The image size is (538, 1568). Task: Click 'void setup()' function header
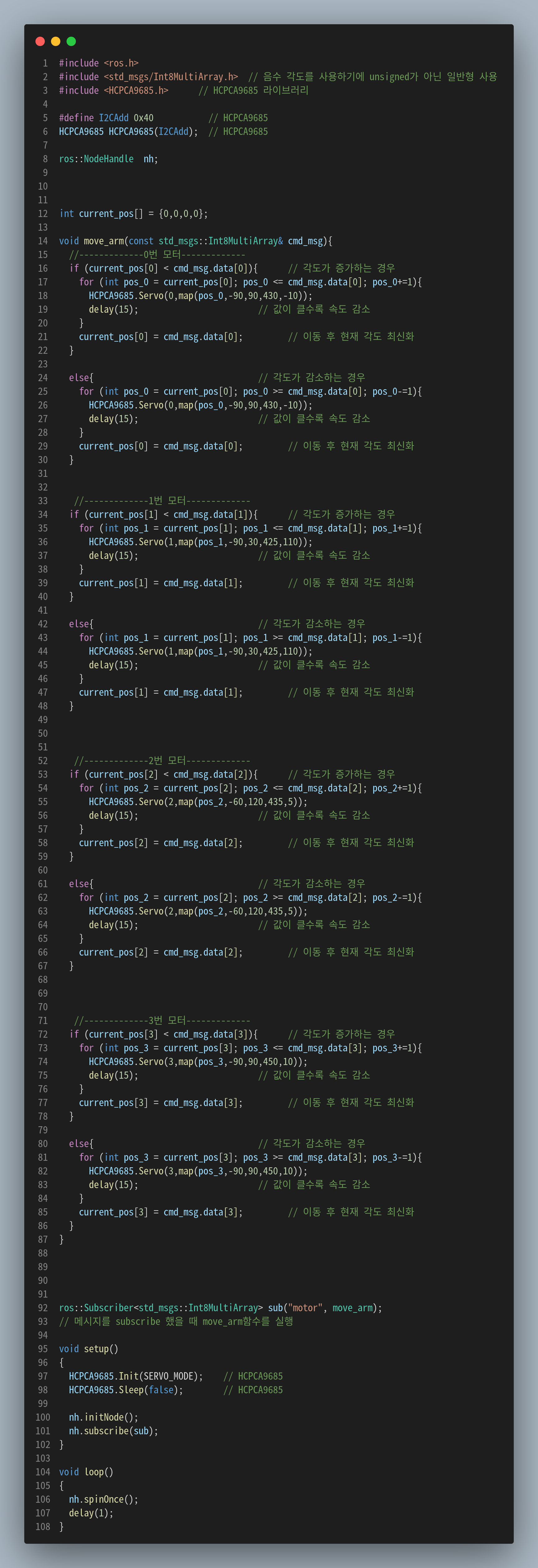pos(89,1349)
